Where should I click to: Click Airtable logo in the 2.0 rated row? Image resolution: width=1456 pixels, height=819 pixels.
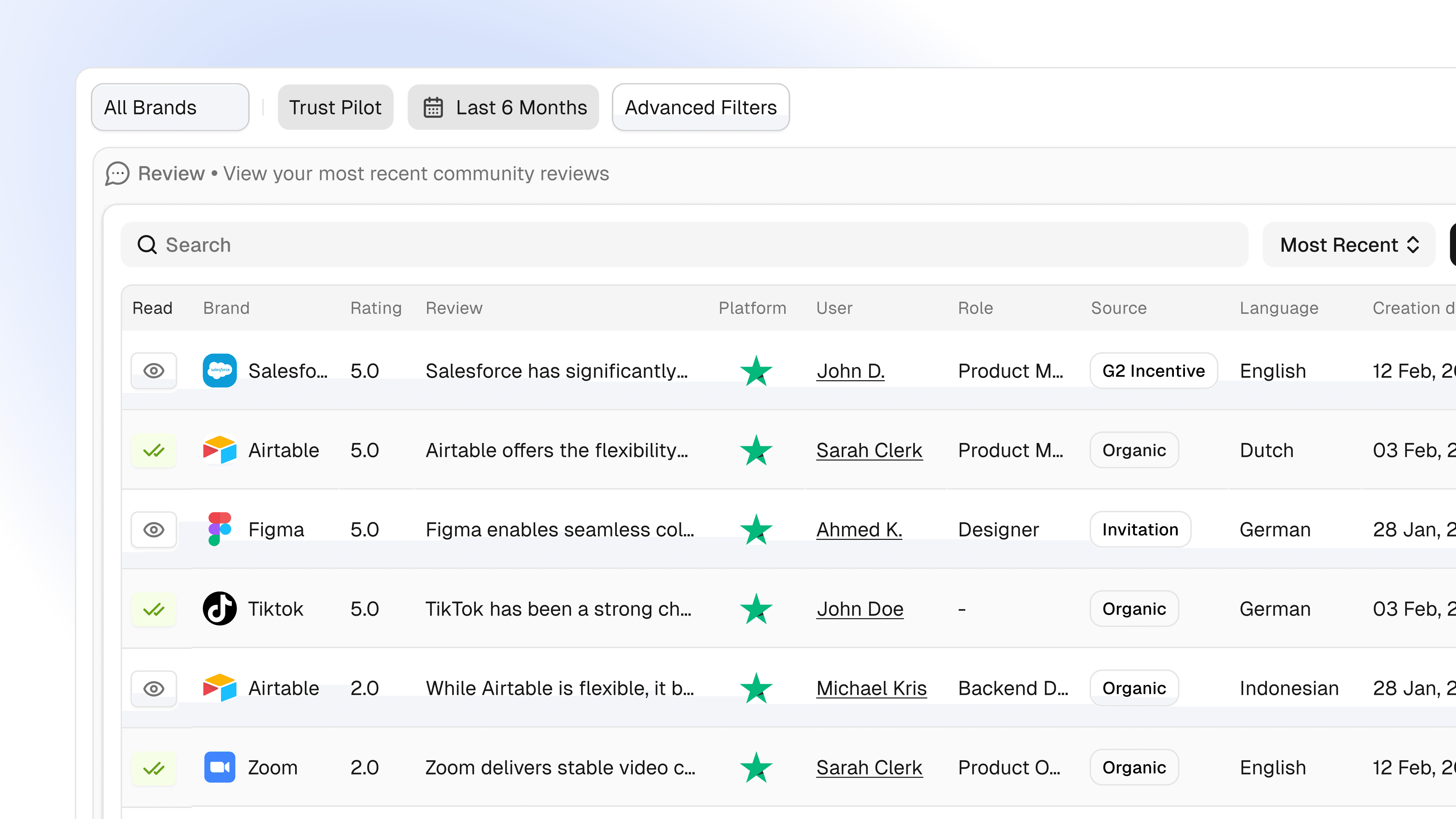(x=219, y=688)
